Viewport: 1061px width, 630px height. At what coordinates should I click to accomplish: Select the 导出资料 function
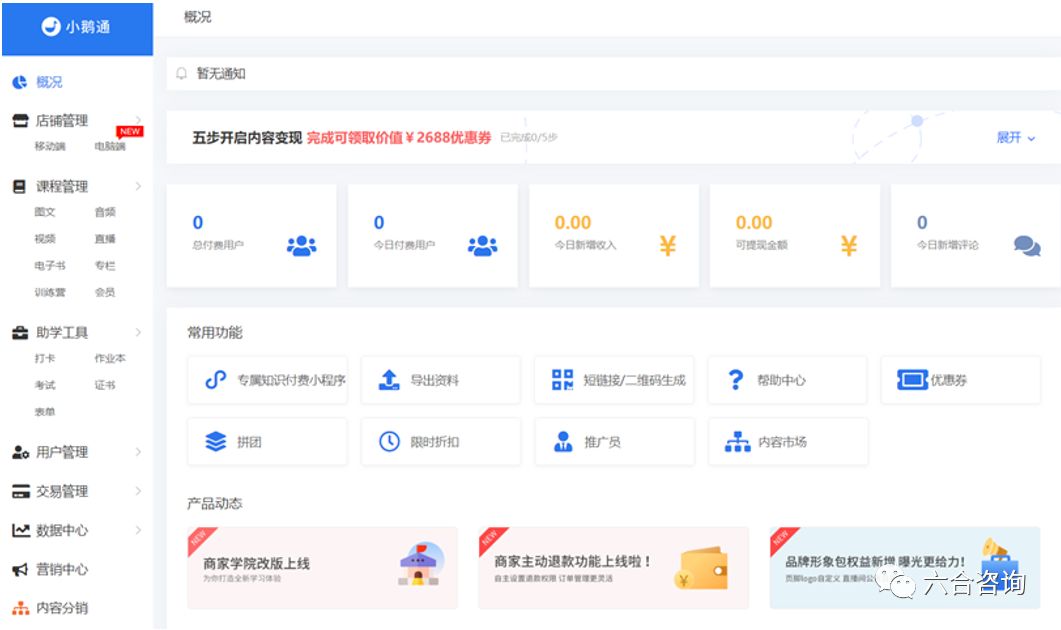pos(440,380)
